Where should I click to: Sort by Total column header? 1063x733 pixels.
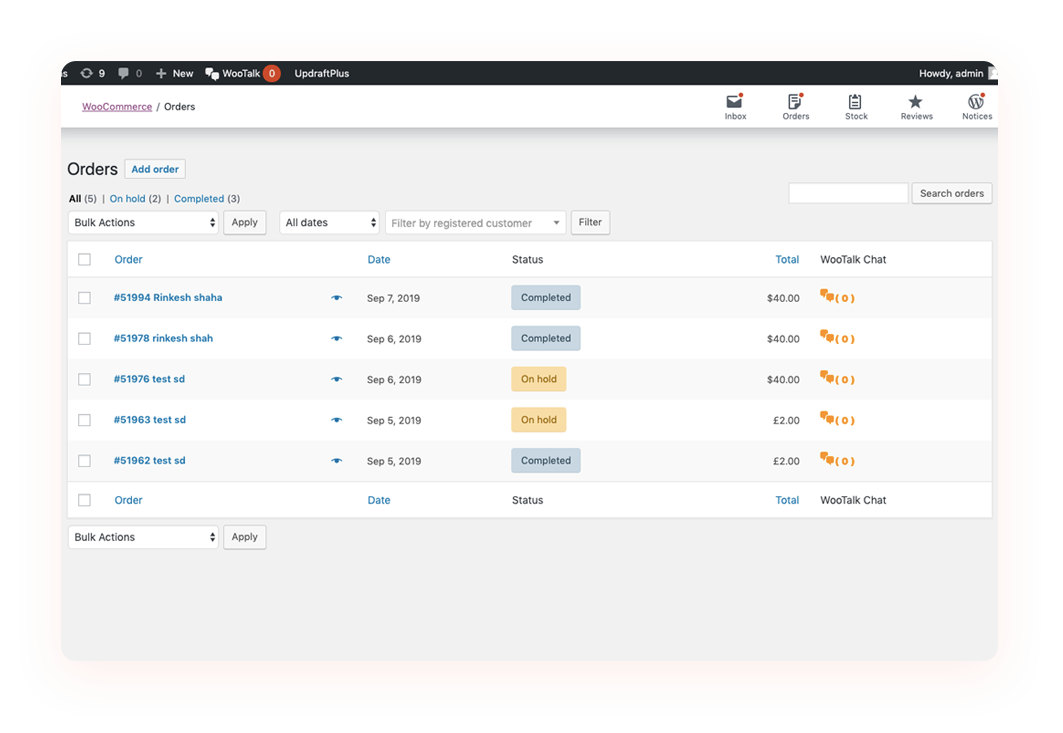click(x=787, y=259)
